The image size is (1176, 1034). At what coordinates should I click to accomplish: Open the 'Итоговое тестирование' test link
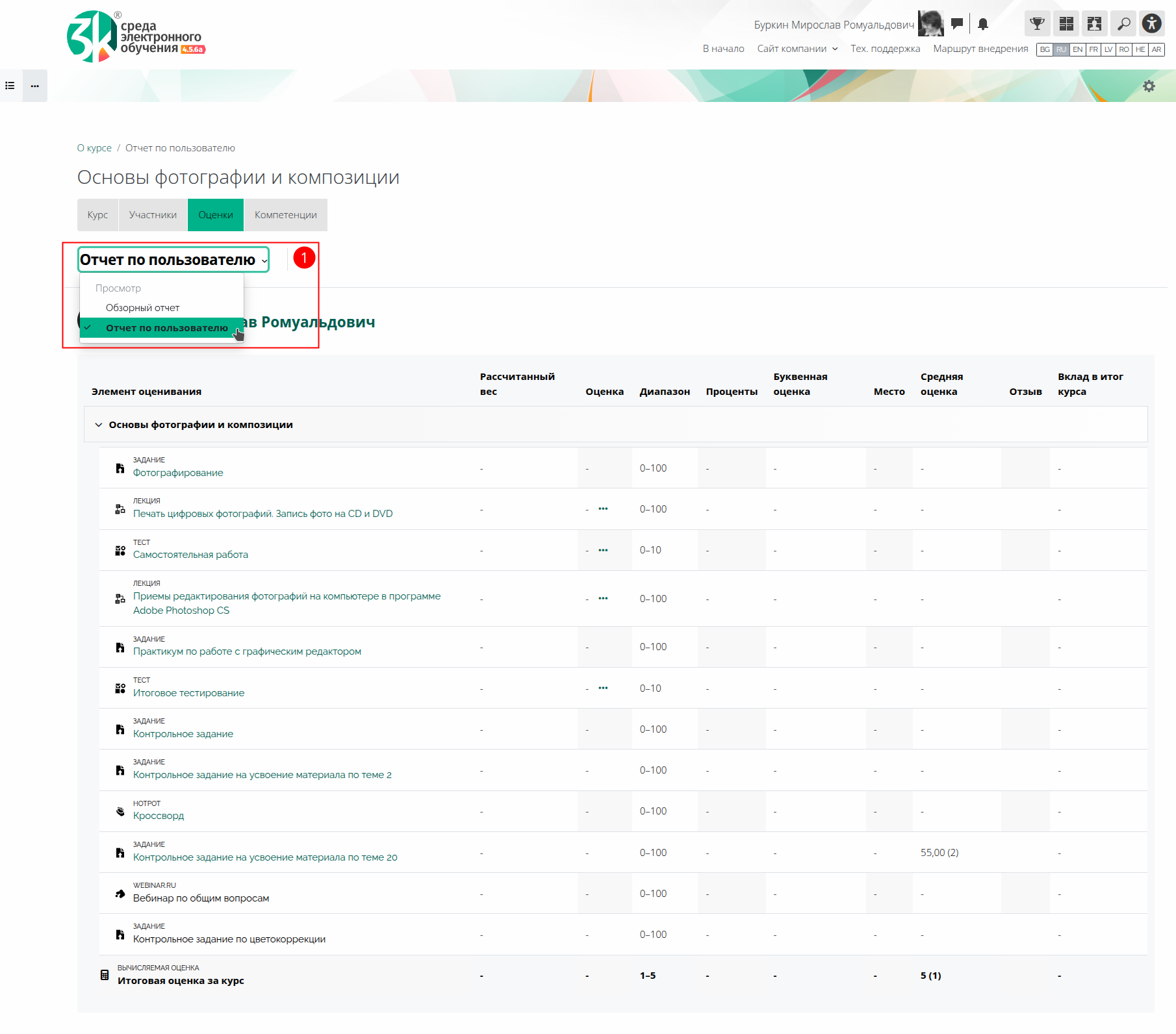[188, 693]
